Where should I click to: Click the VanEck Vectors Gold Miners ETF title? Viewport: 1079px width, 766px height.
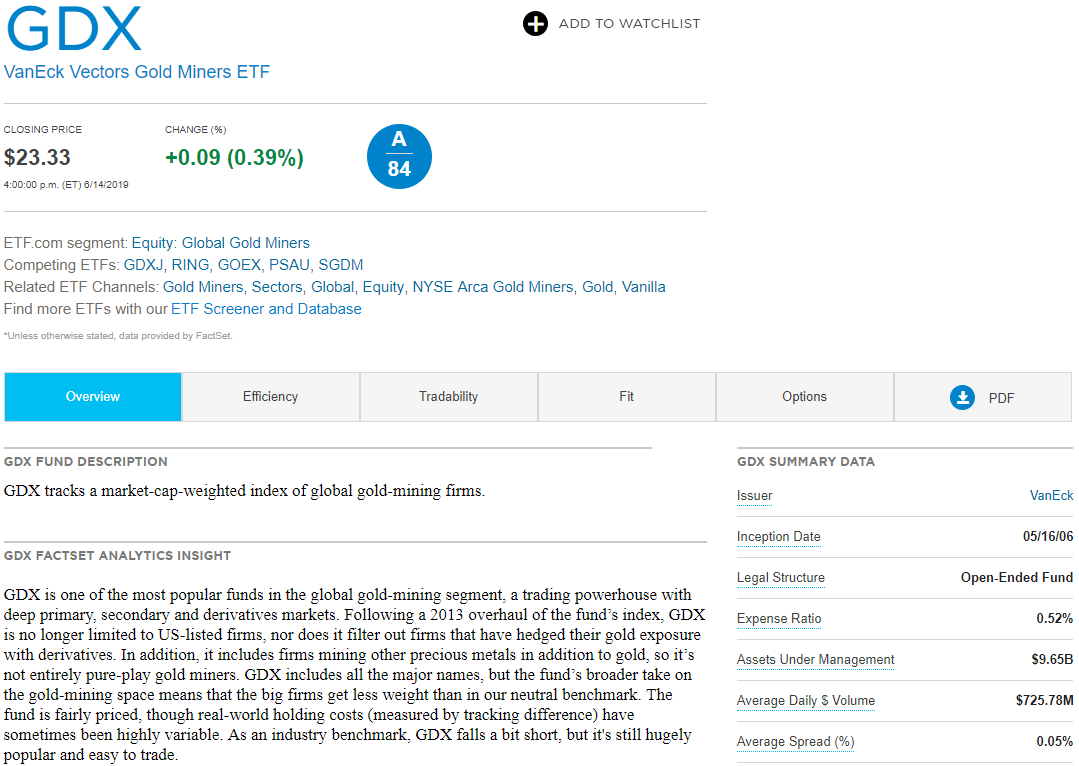137,72
